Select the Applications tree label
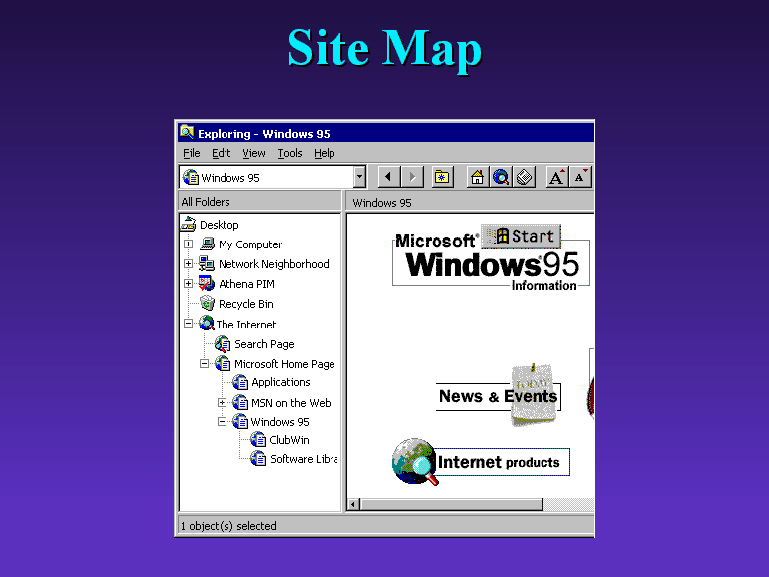This screenshot has height=577, width=769. pyautogui.click(x=281, y=382)
